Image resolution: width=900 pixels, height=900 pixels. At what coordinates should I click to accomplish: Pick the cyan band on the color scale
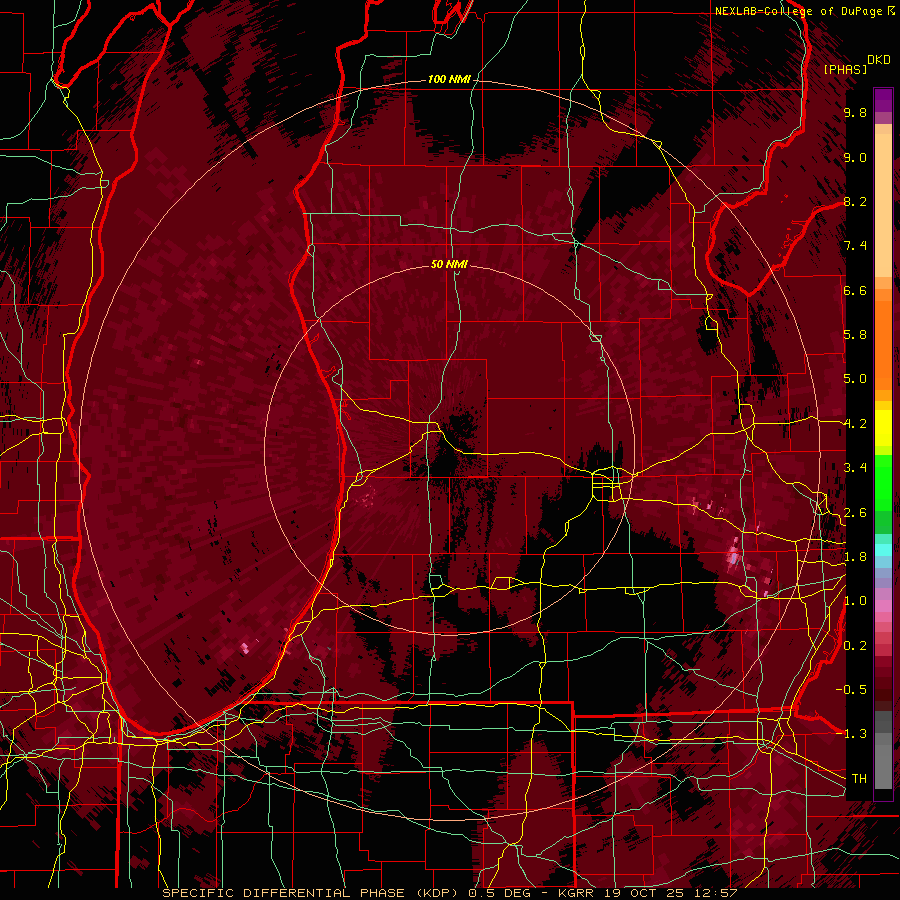883,550
